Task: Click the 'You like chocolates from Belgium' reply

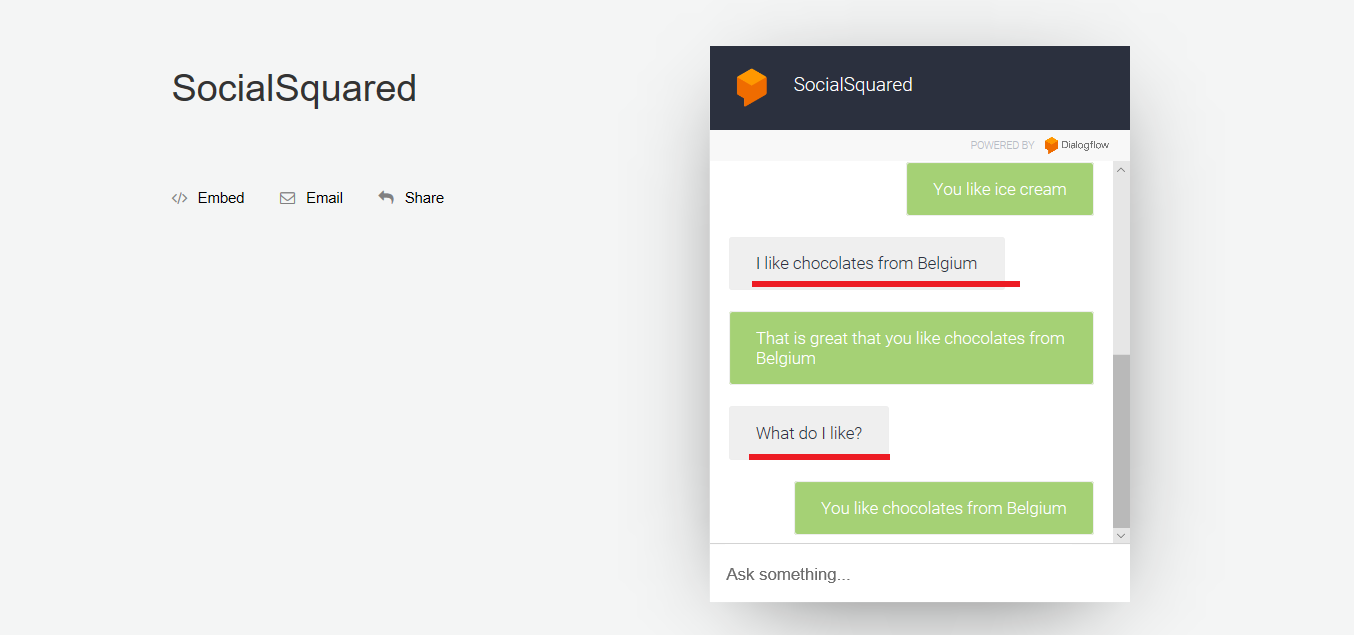Action: tap(943, 508)
